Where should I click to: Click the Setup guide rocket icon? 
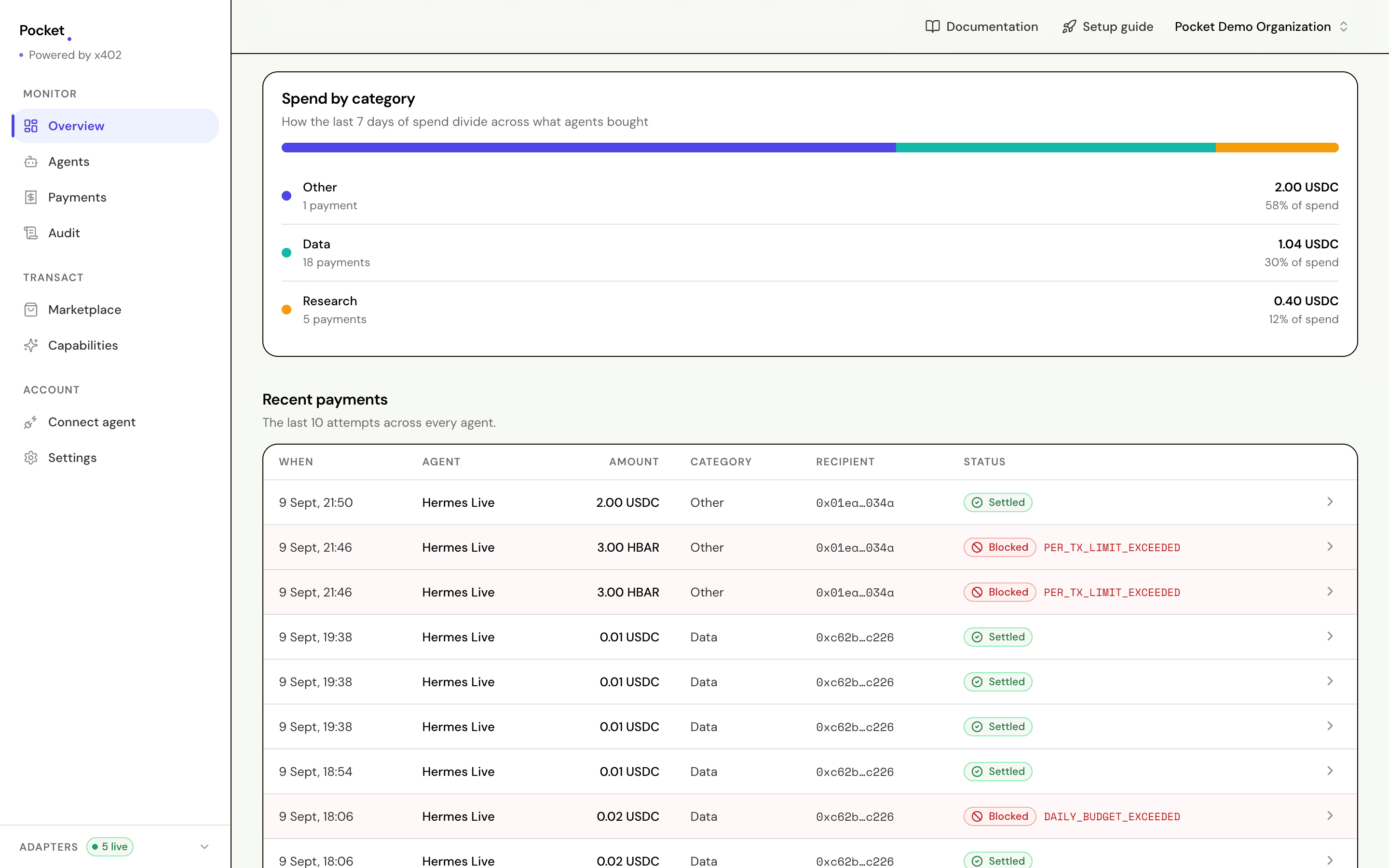1069,27
